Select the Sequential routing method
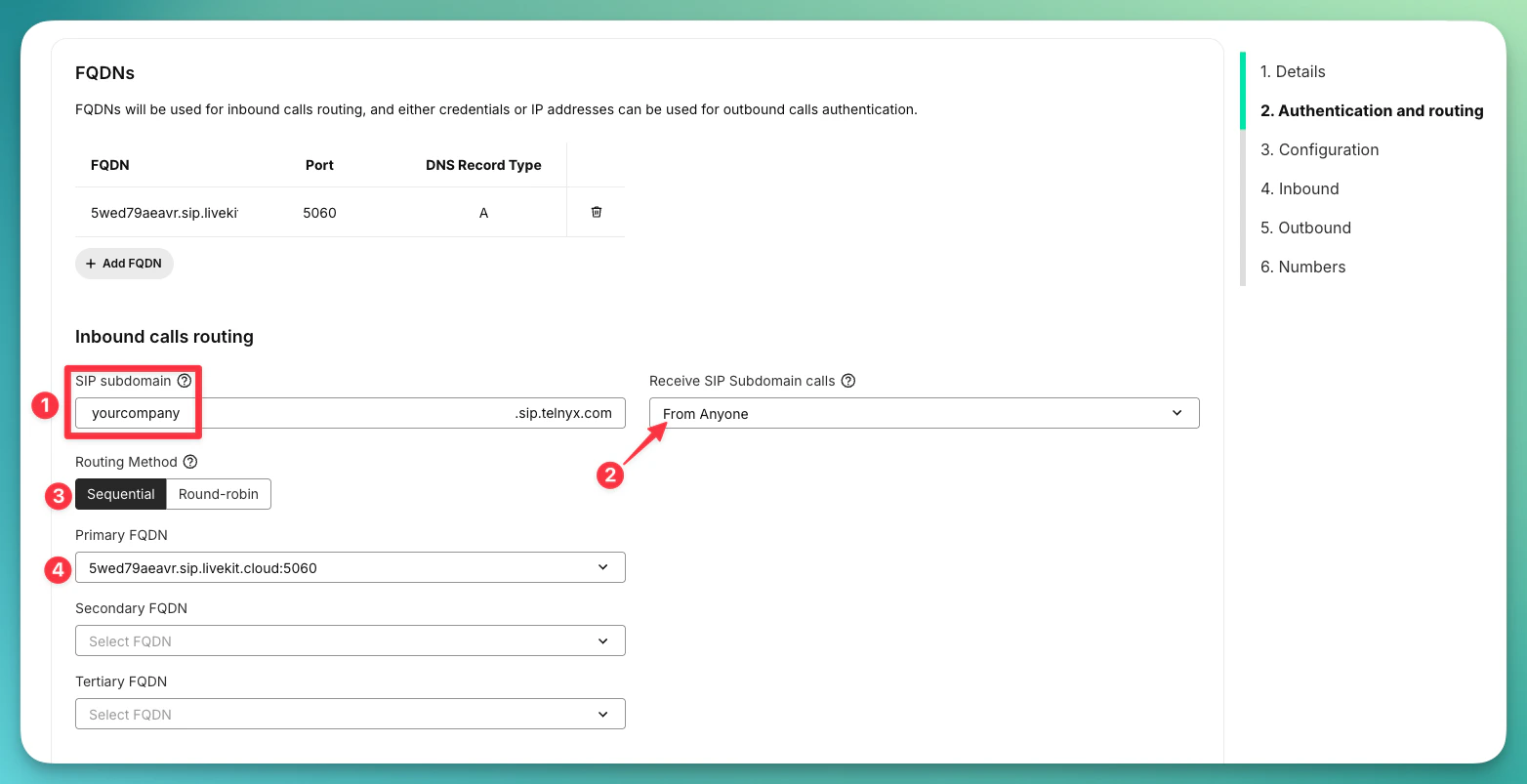 click(120, 493)
